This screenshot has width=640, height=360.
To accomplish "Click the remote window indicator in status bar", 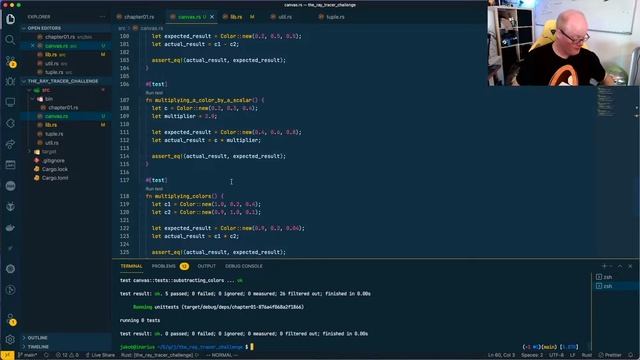I will tap(7, 355).
